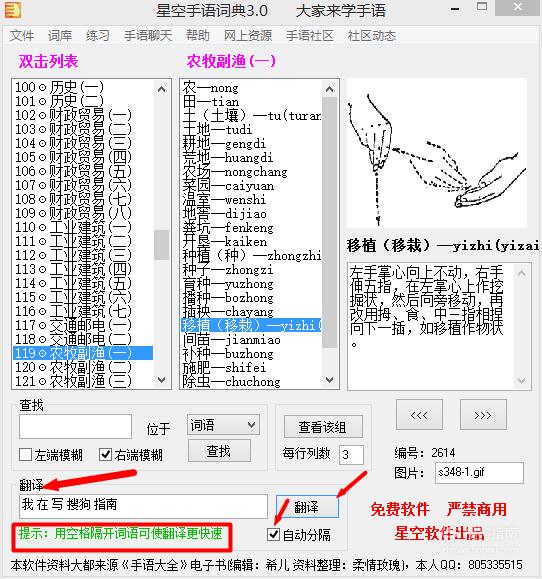Viewport: 542px width, 579px height.
Task: Select word 土地—tudi
Action: (x=251, y=130)
